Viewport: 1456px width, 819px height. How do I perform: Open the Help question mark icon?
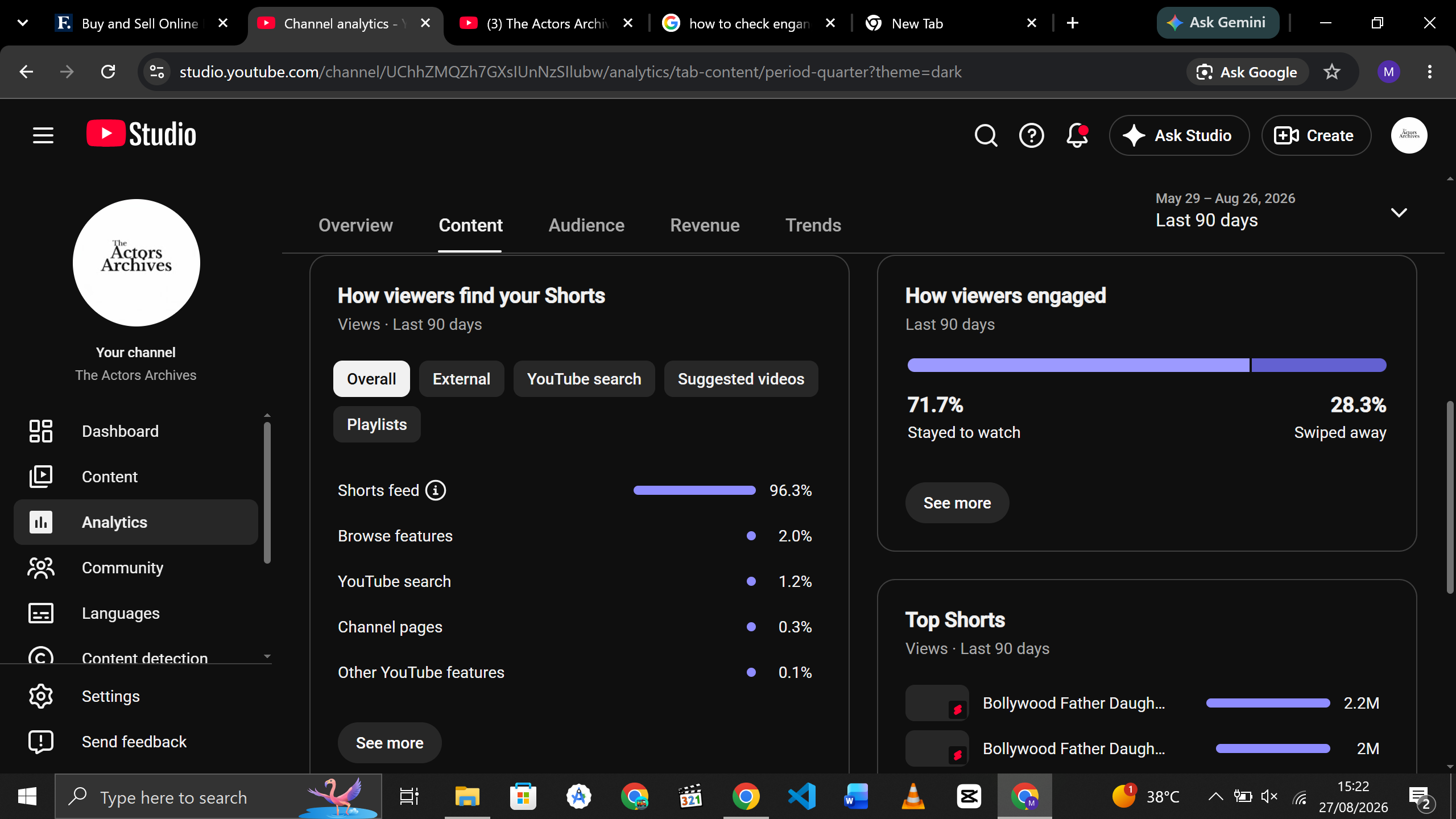tap(1031, 135)
